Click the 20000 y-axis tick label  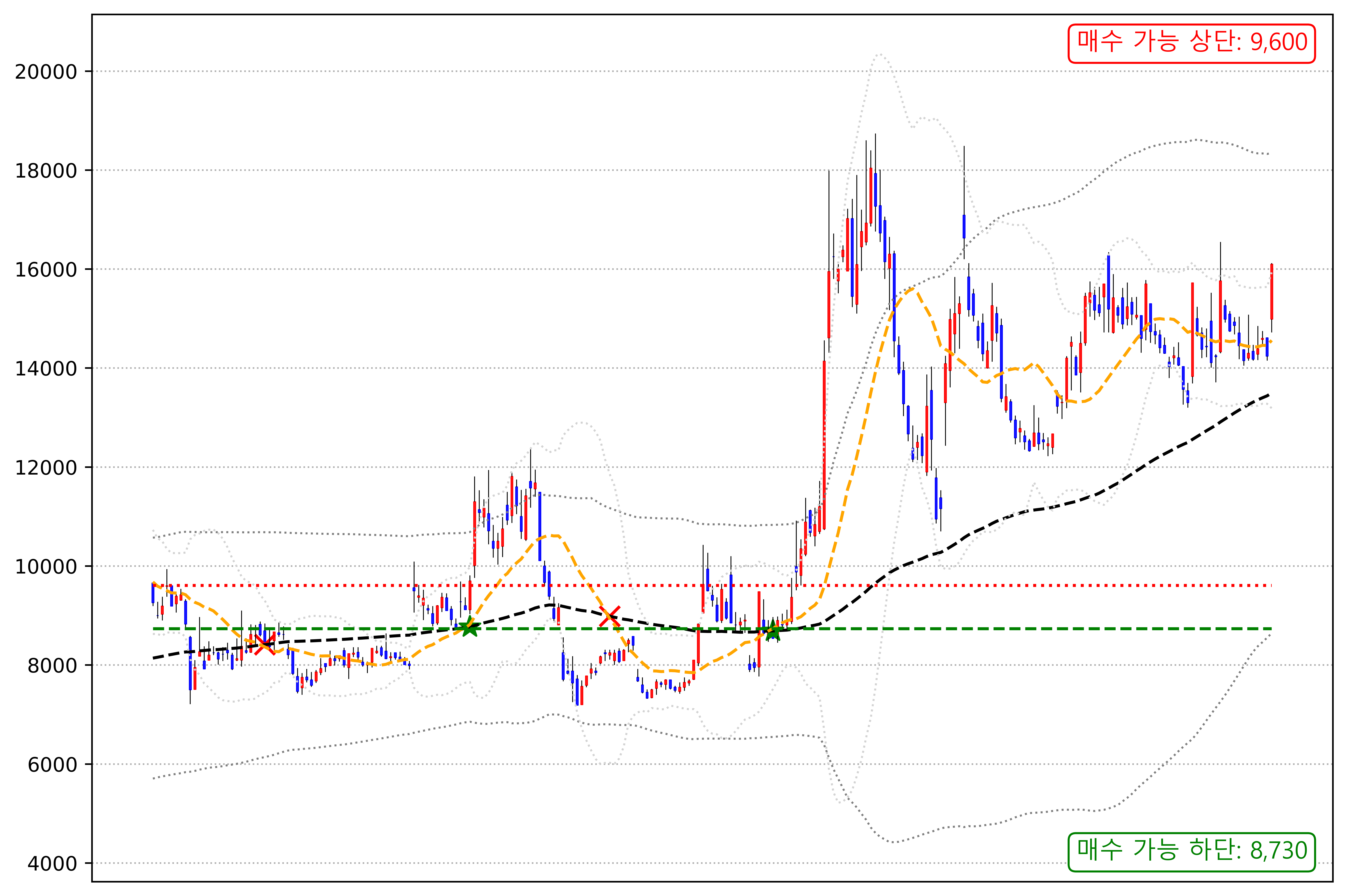pyautogui.click(x=46, y=72)
